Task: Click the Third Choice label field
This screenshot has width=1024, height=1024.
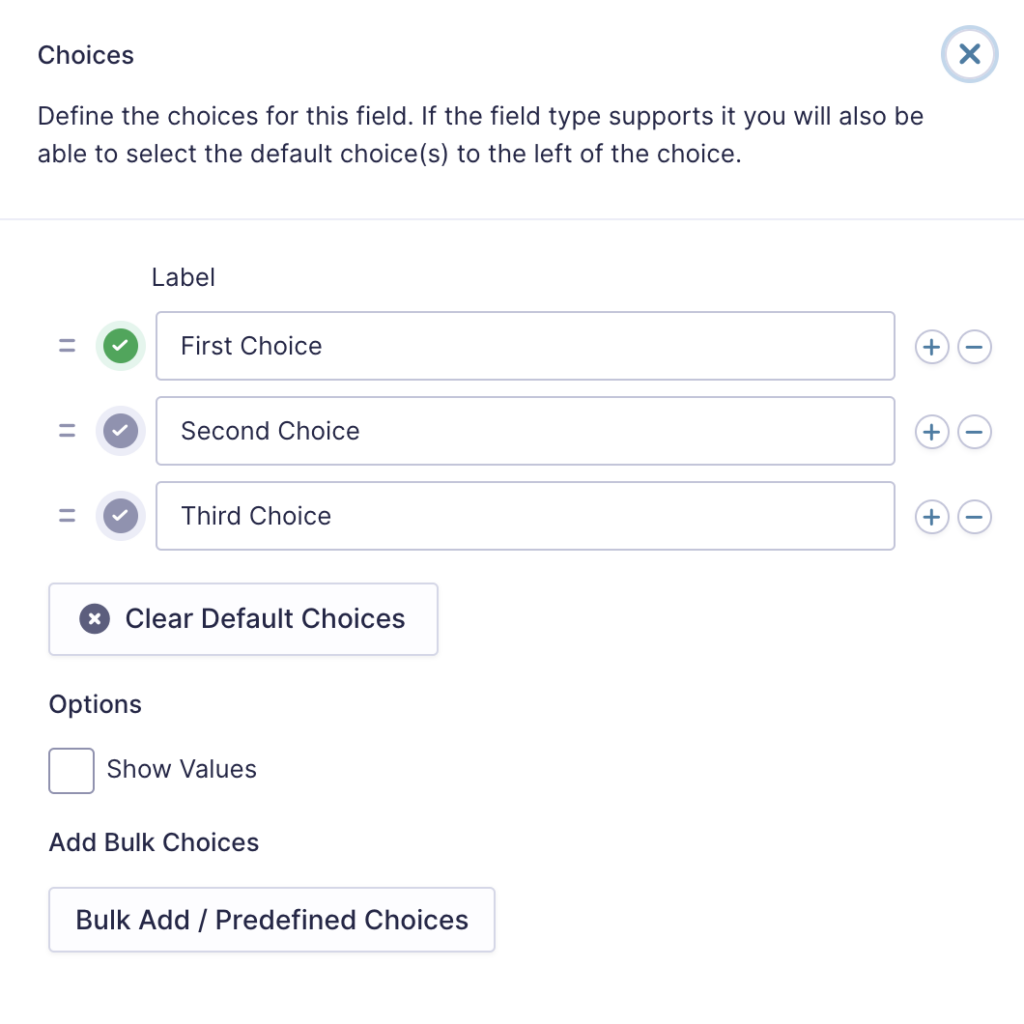Action: [525, 515]
